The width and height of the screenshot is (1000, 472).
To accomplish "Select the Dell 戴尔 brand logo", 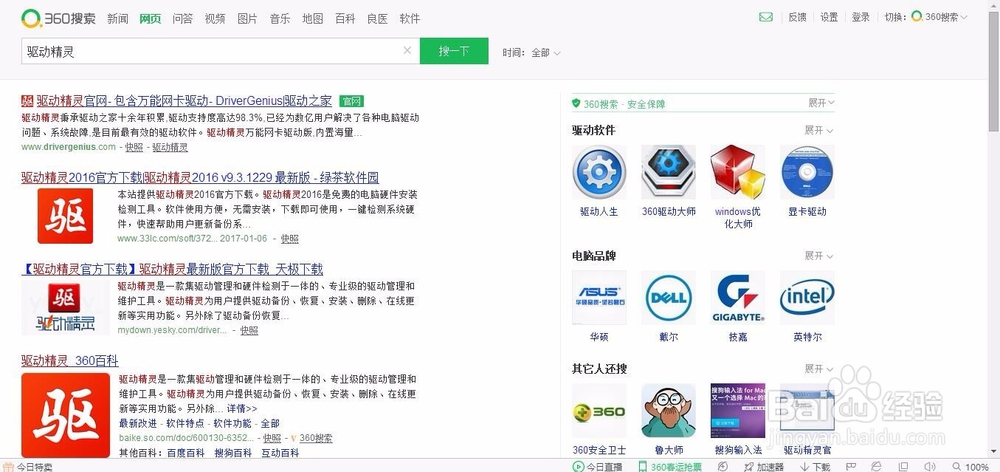I will click(668, 298).
